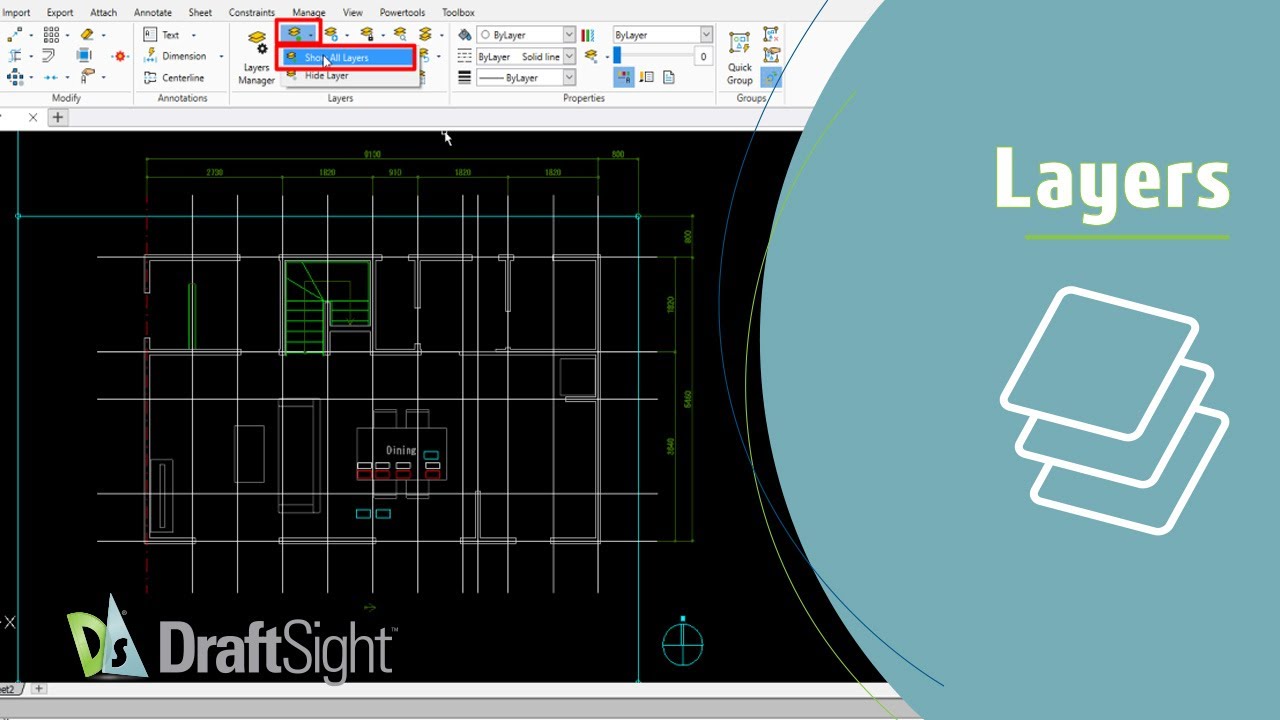Open the Powertools ribbon tab
This screenshot has width=1280, height=720.
402,13
